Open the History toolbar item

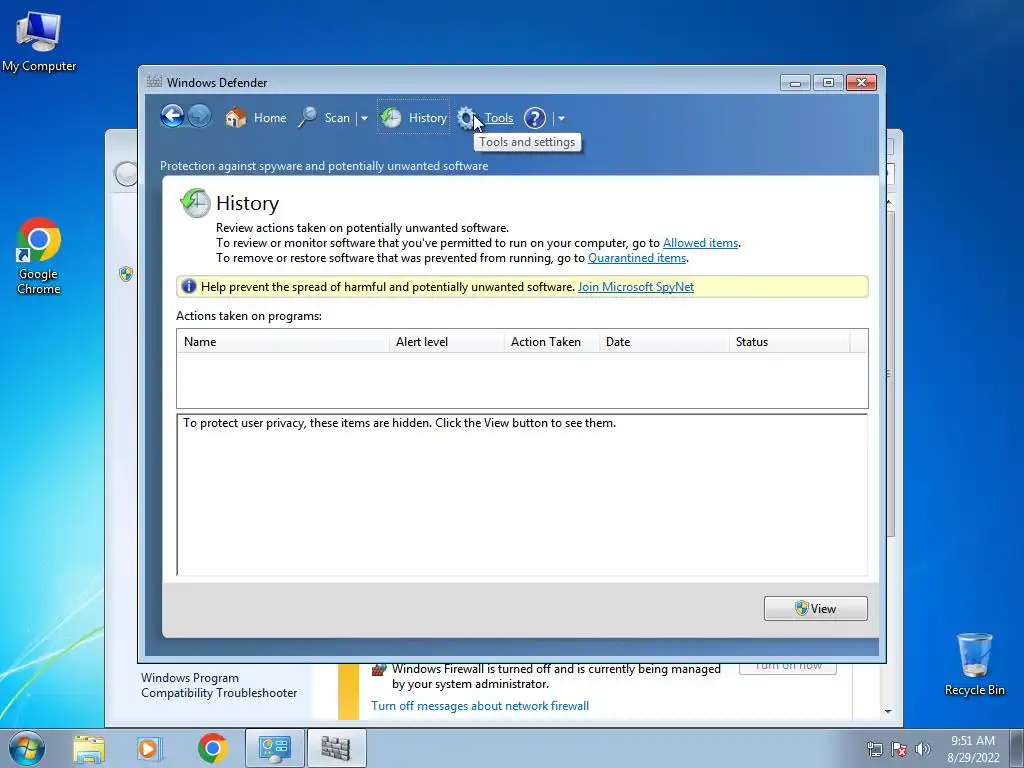(413, 118)
